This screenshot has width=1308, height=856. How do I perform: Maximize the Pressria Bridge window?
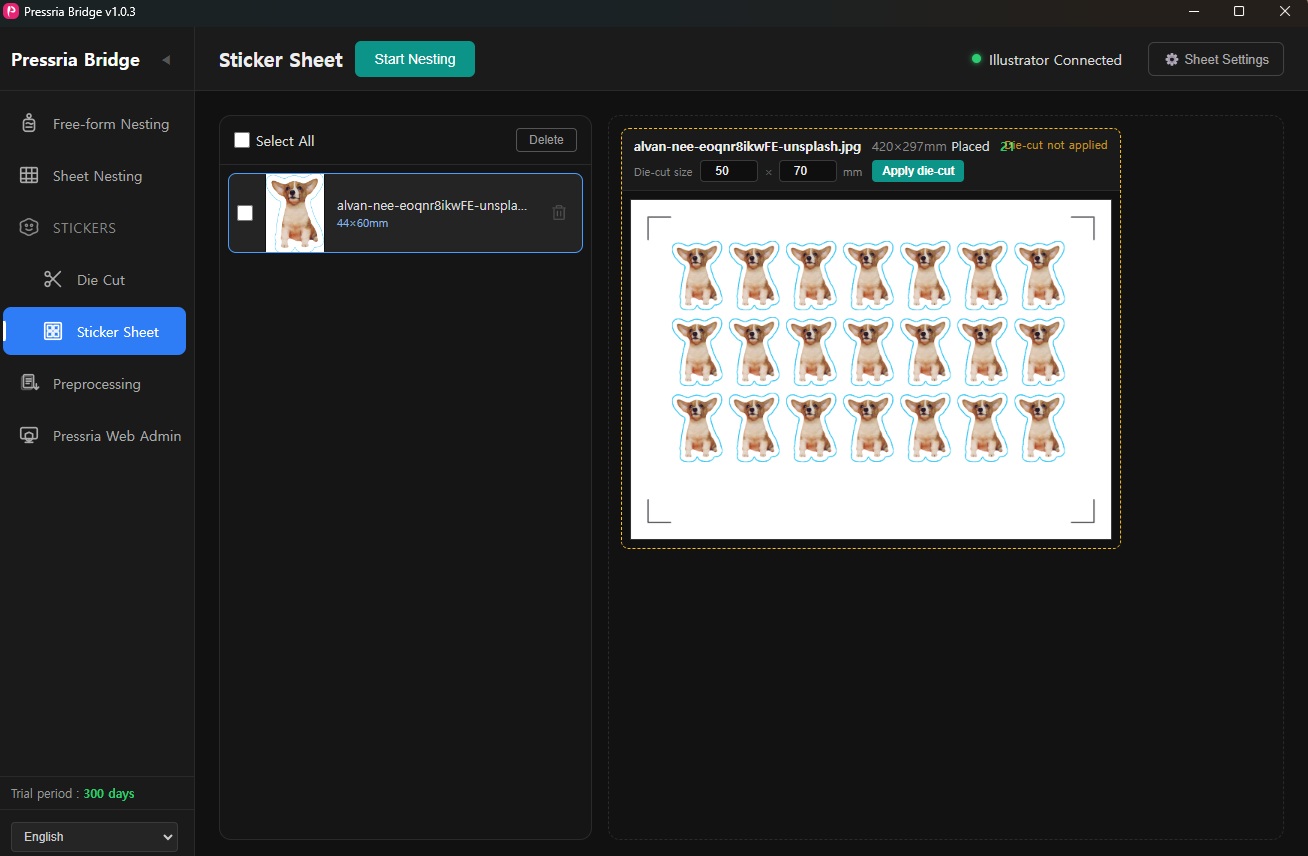tap(1239, 11)
